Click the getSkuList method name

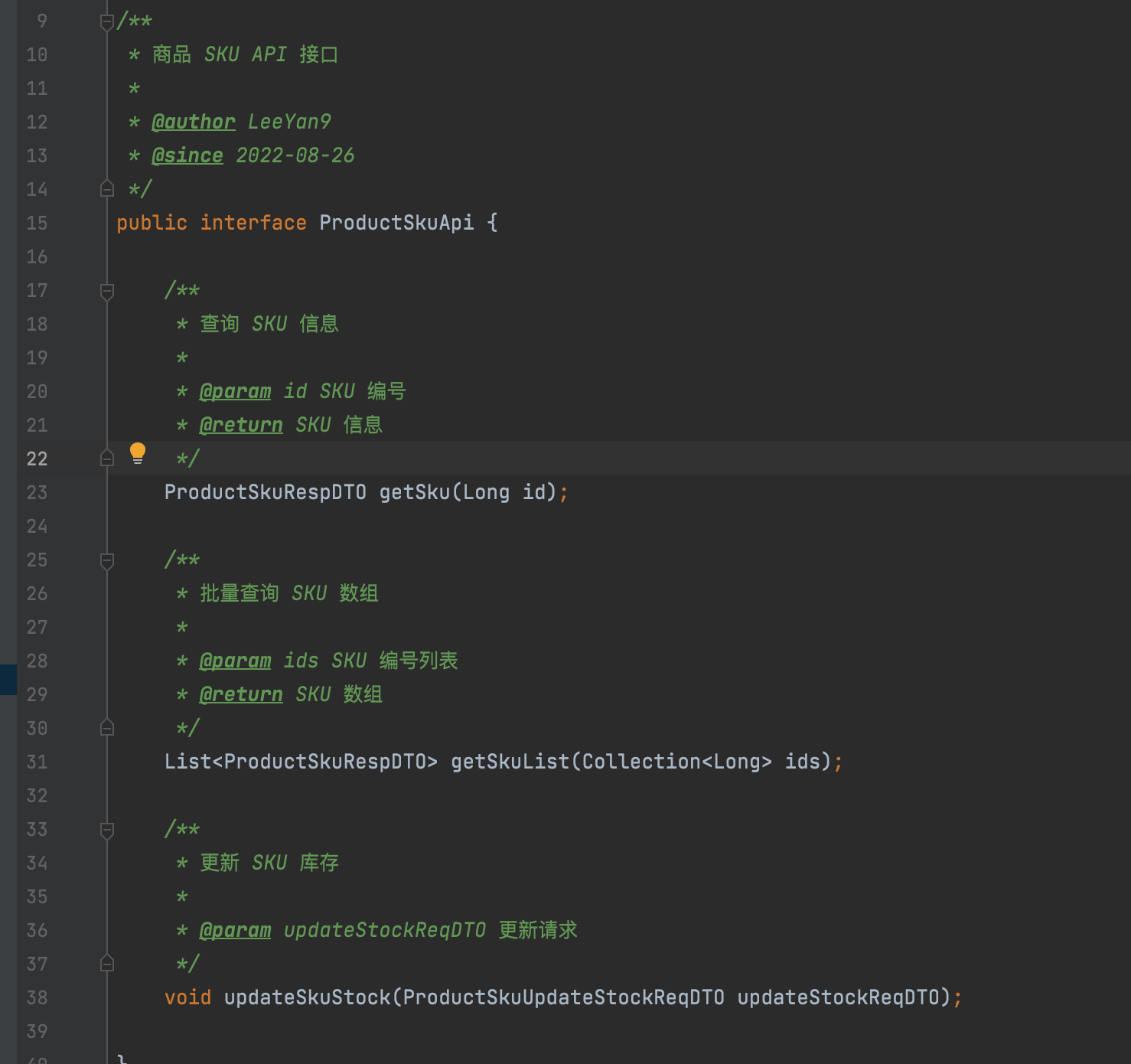pyautogui.click(x=510, y=762)
